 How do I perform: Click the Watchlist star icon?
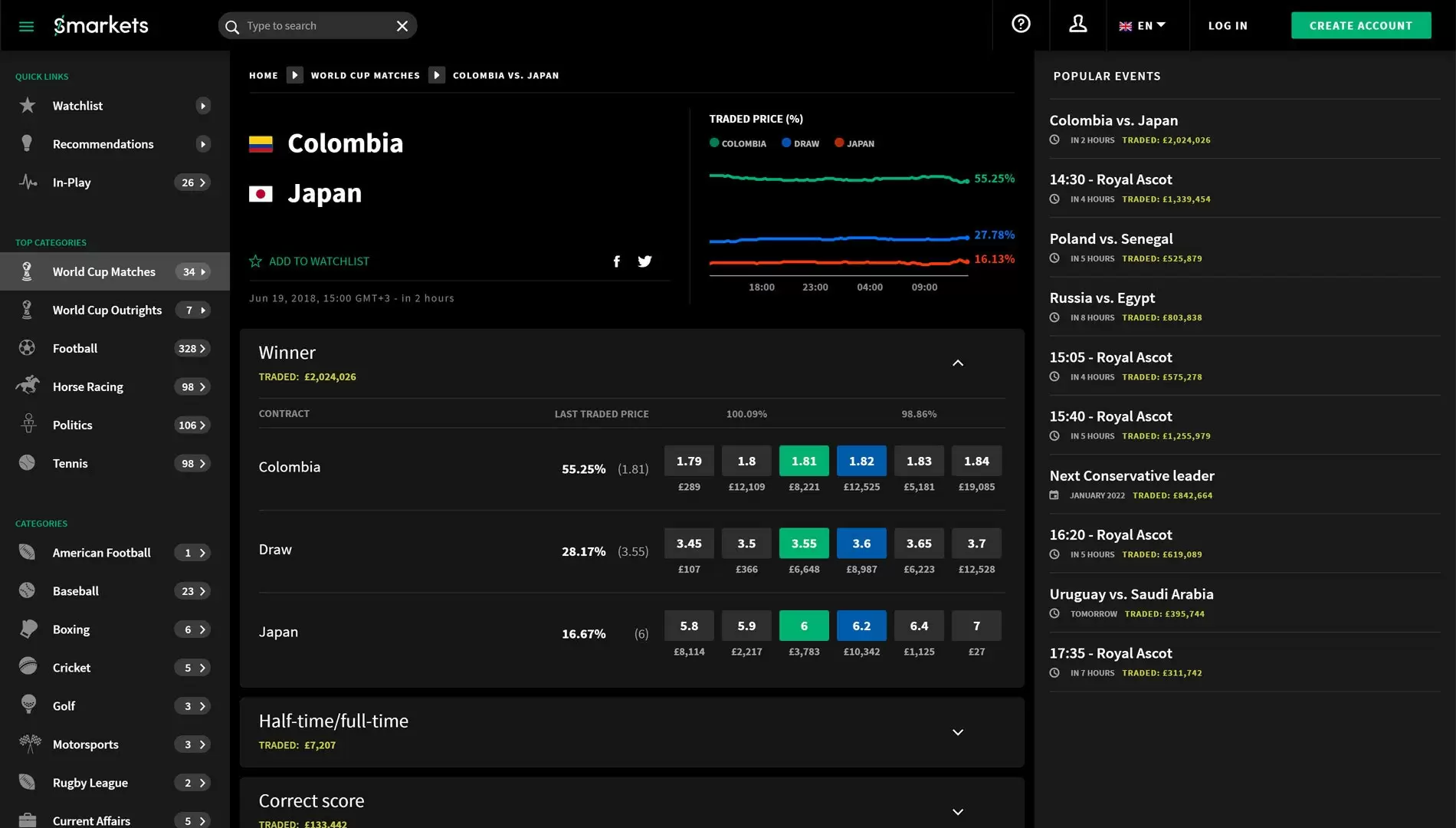28,105
